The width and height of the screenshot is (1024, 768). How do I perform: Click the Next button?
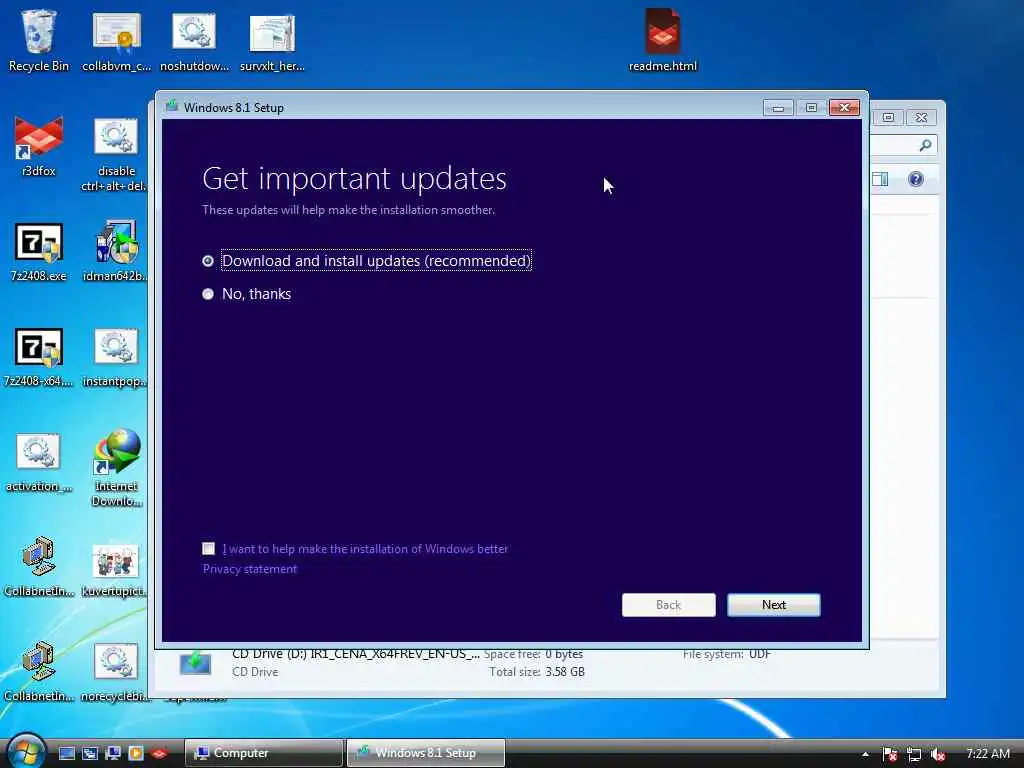click(x=774, y=605)
